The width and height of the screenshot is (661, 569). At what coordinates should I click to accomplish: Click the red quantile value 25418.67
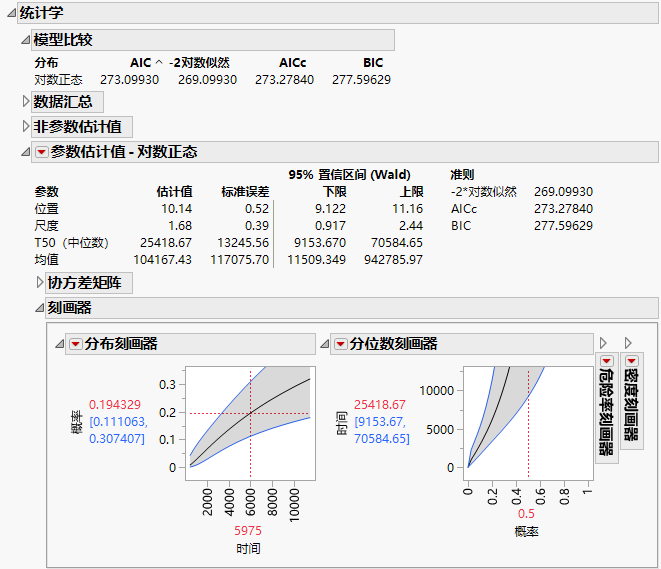pyautogui.click(x=379, y=405)
